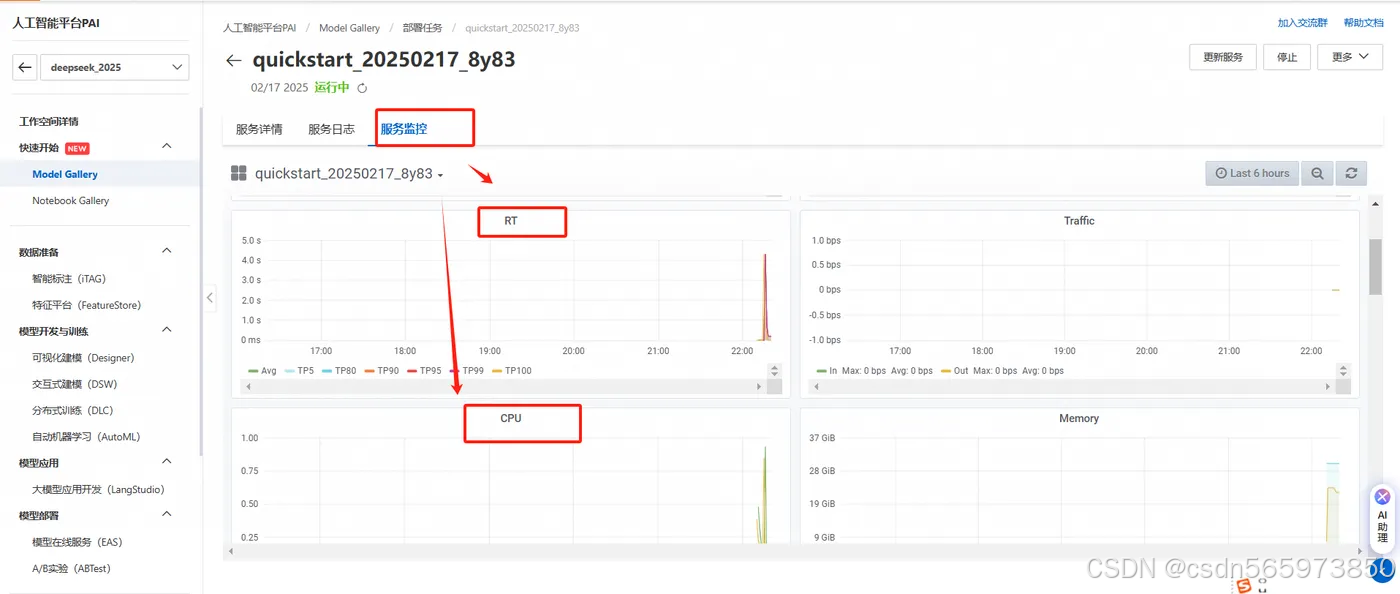Image resolution: width=1400 pixels, height=594 pixels.
Task: Click the join discussion group link
Action: [x=1302, y=22]
